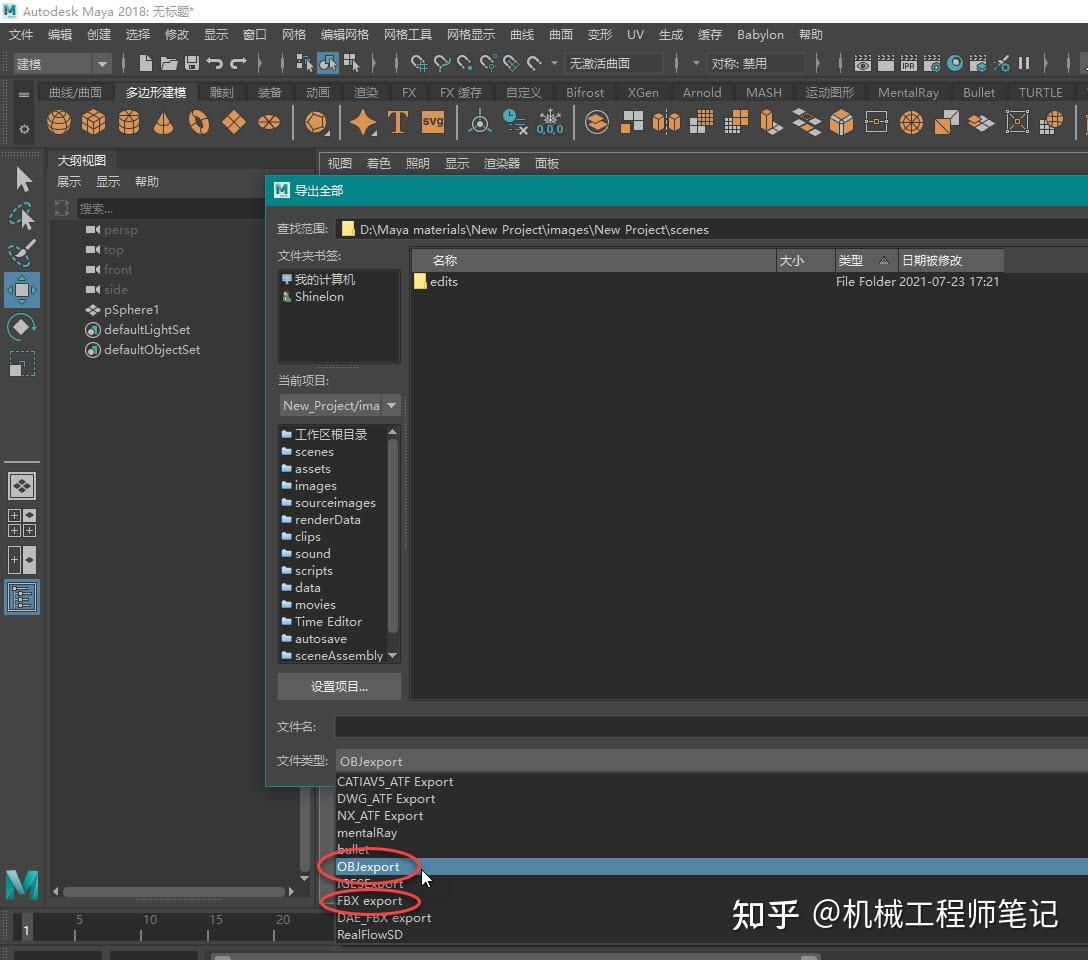The height and width of the screenshot is (960, 1088).
Task: Activate the Rotate tool
Action: coord(22,327)
